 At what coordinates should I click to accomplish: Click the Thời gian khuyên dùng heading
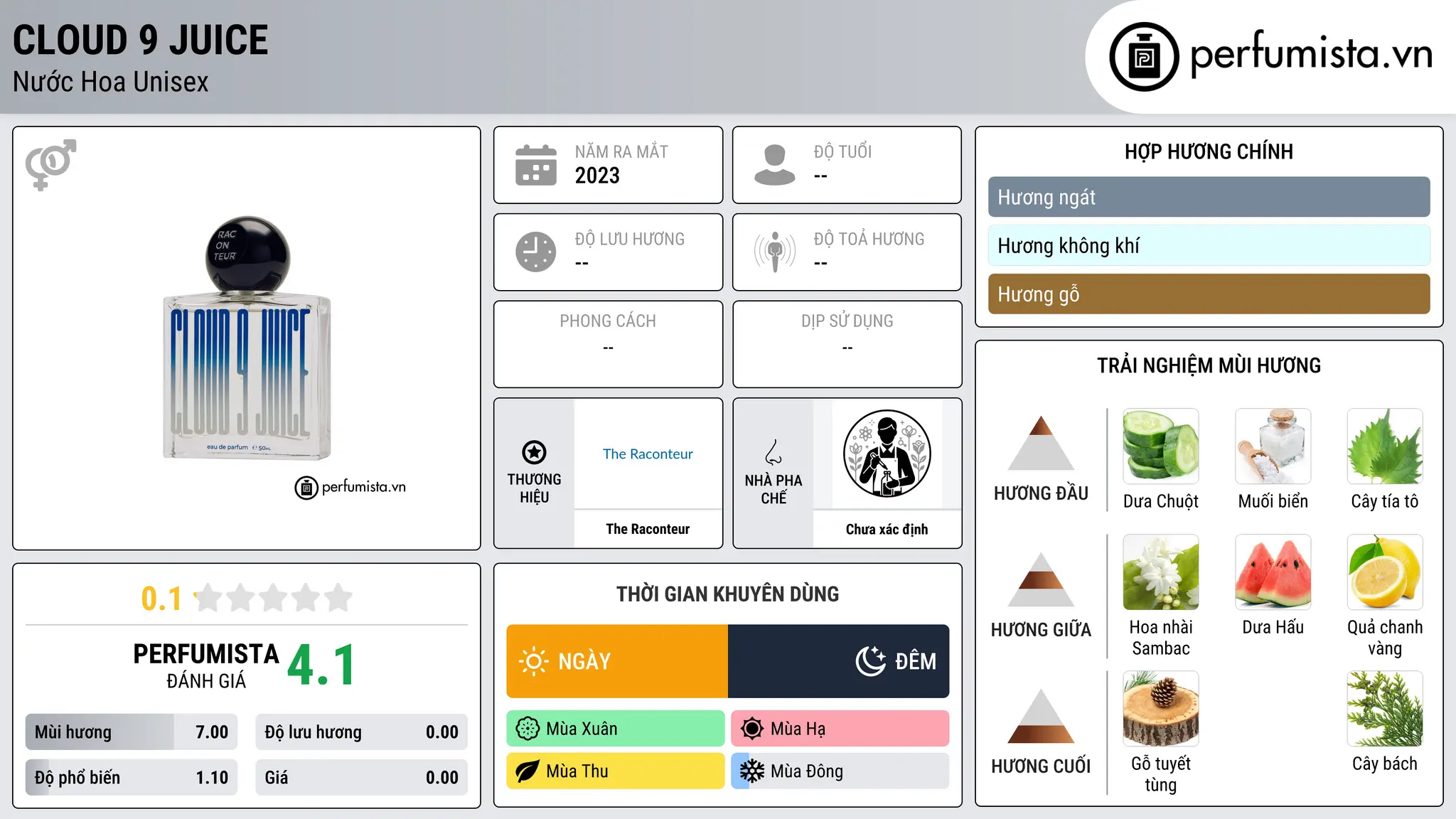point(727,594)
